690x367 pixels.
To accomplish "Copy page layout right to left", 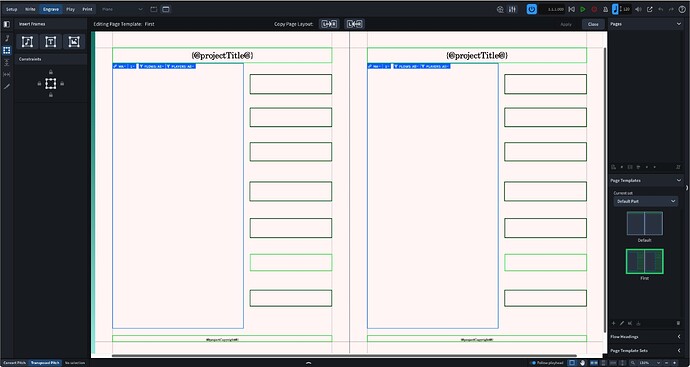I will click(x=354, y=24).
